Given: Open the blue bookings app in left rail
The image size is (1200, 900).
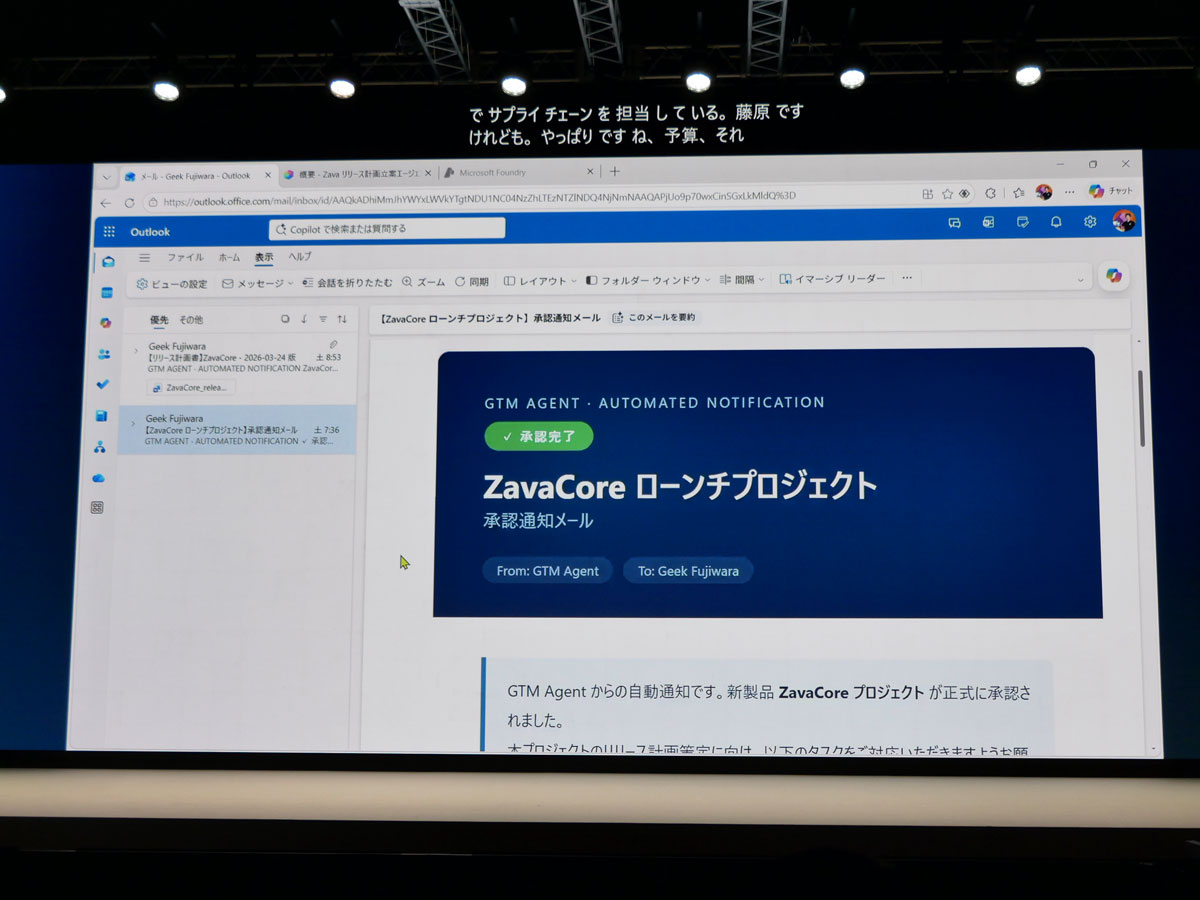Looking at the screenshot, I should coord(101,415).
